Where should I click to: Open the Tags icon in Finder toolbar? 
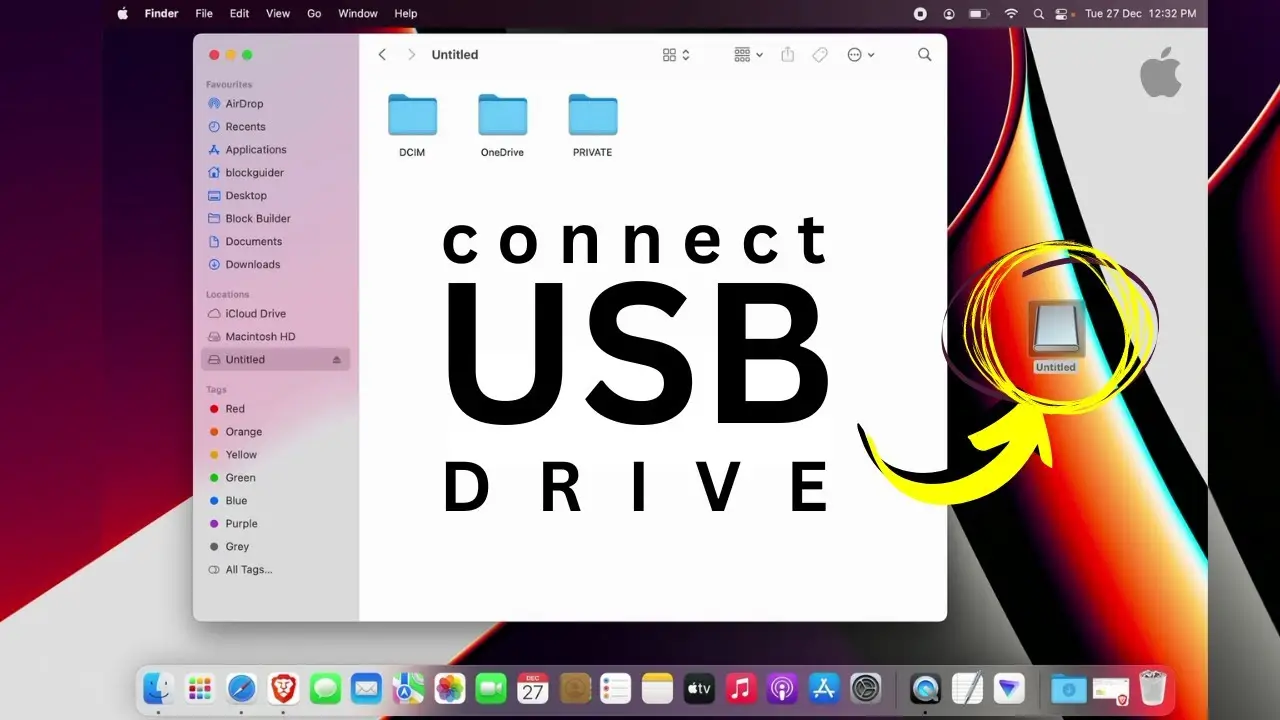(819, 55)
